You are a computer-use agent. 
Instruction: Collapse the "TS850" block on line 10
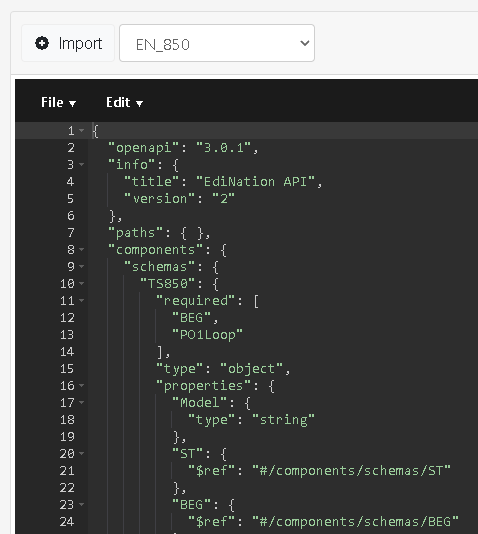coord(81,283)
